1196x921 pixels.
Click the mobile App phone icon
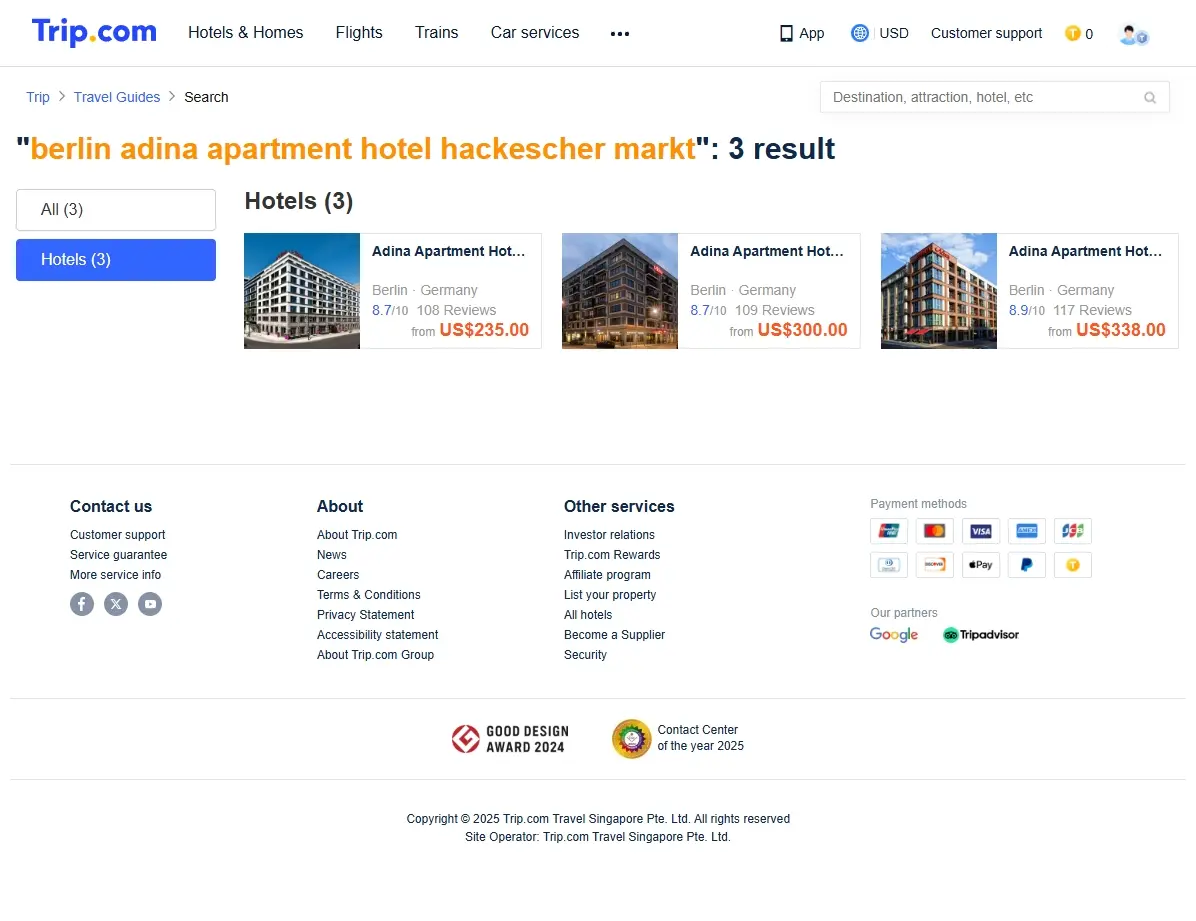786,34
